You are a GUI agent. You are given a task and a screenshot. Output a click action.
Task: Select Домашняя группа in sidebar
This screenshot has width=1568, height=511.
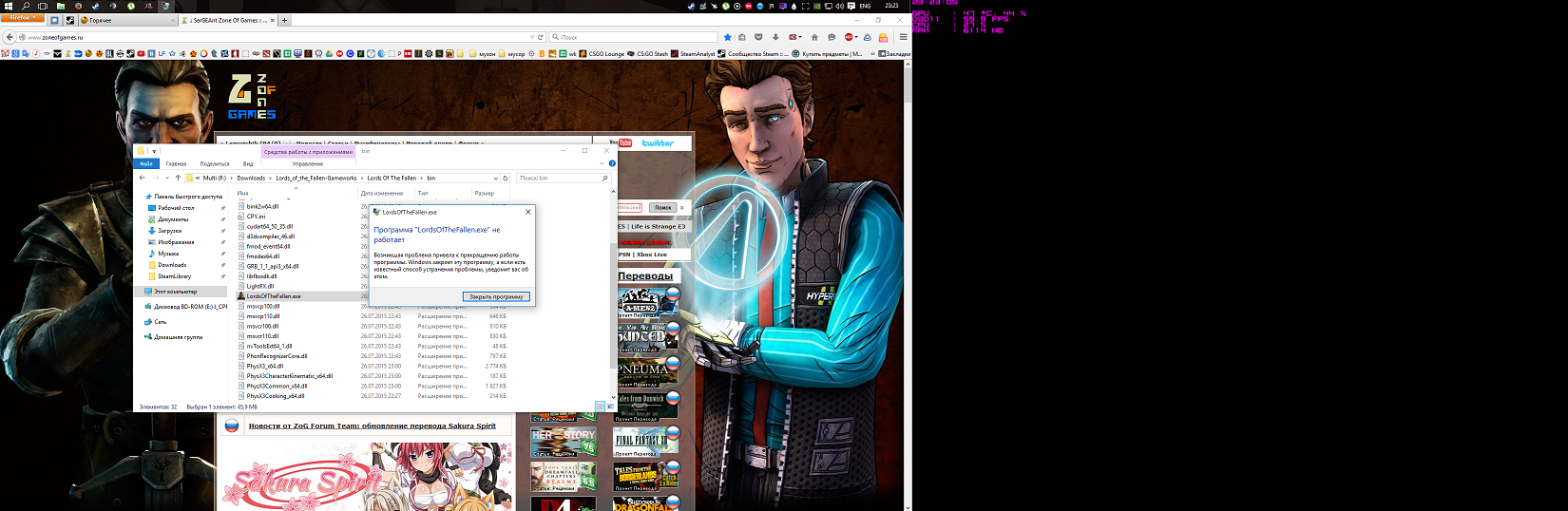178,337
